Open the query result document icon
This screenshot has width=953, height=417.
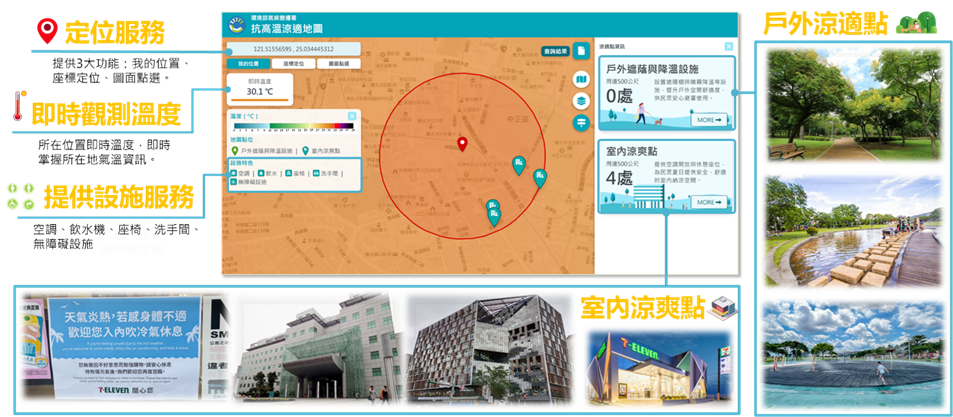coord(581,50)
